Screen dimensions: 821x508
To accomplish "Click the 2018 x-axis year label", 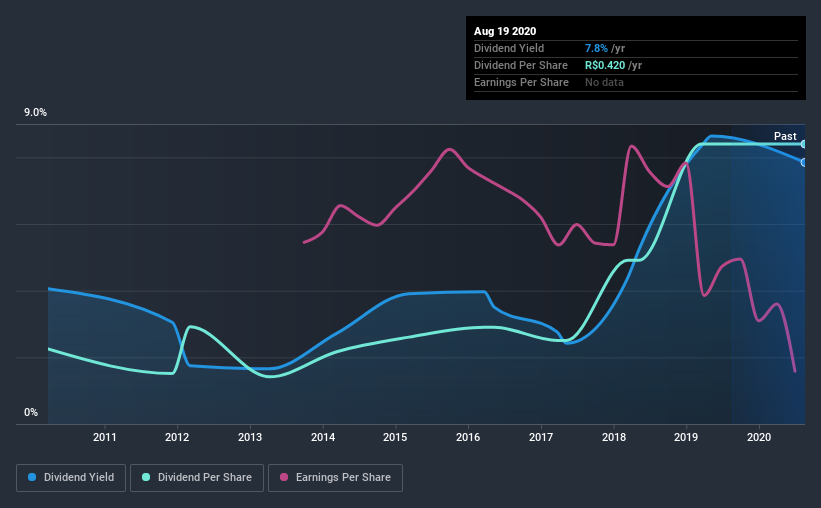I will pyautogui.click(x=614, y=437).
